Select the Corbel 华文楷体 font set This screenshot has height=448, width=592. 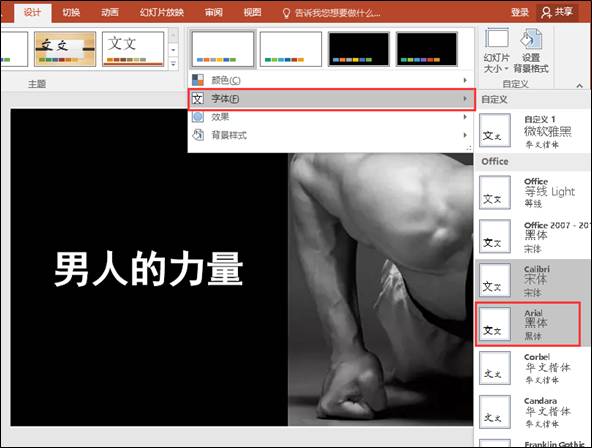[533, 368]
